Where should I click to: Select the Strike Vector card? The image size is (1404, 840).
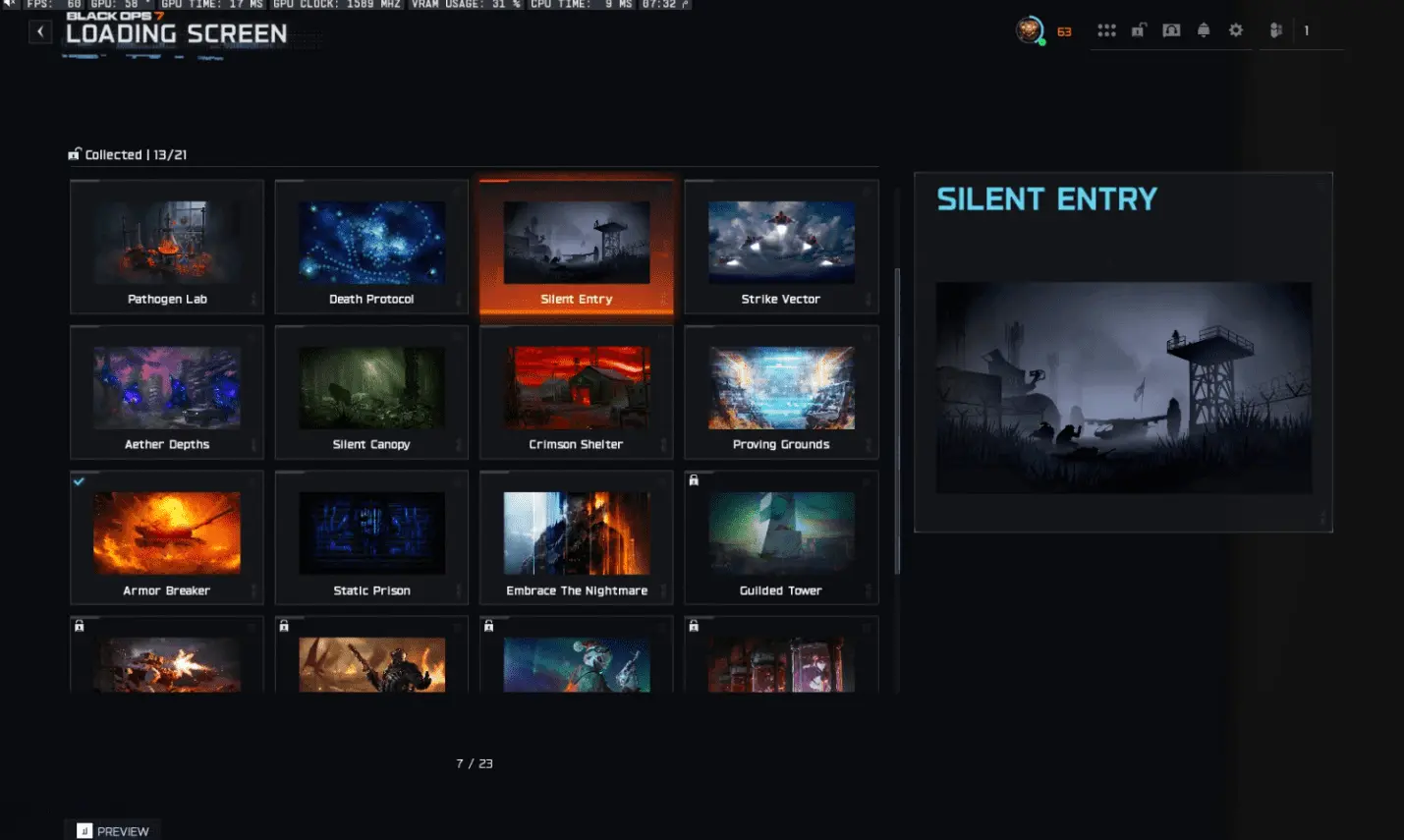pyautogui.click(x=781, y=247)
